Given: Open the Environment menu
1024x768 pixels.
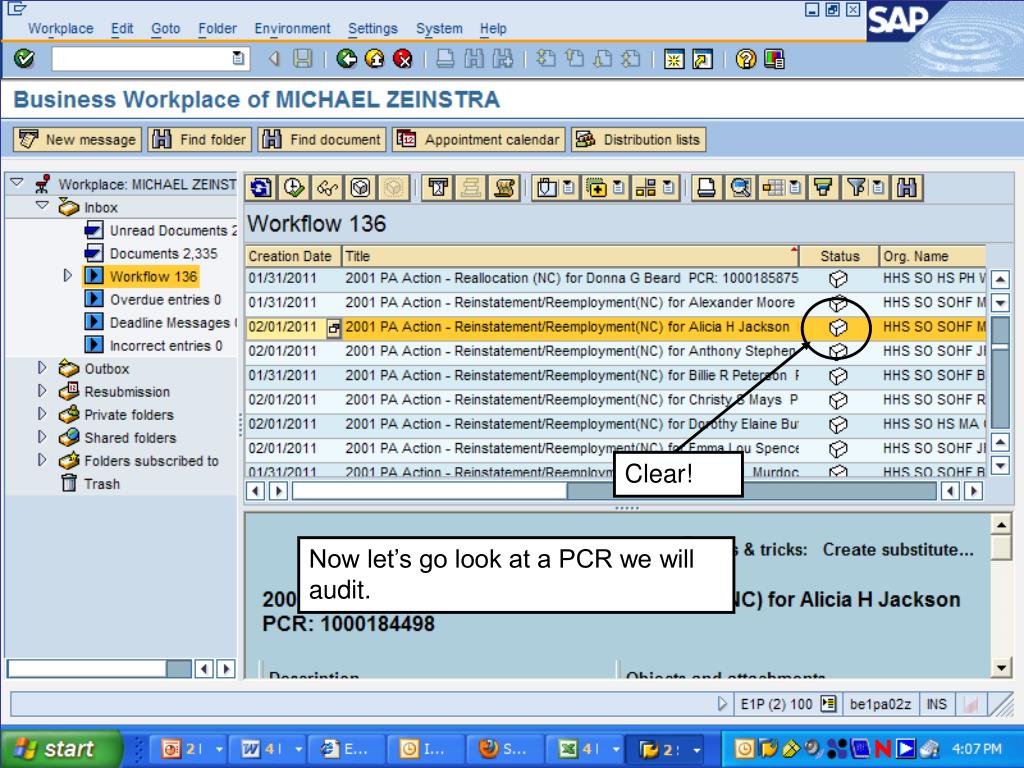Looking at the screenshot, I should click(293, 29).
